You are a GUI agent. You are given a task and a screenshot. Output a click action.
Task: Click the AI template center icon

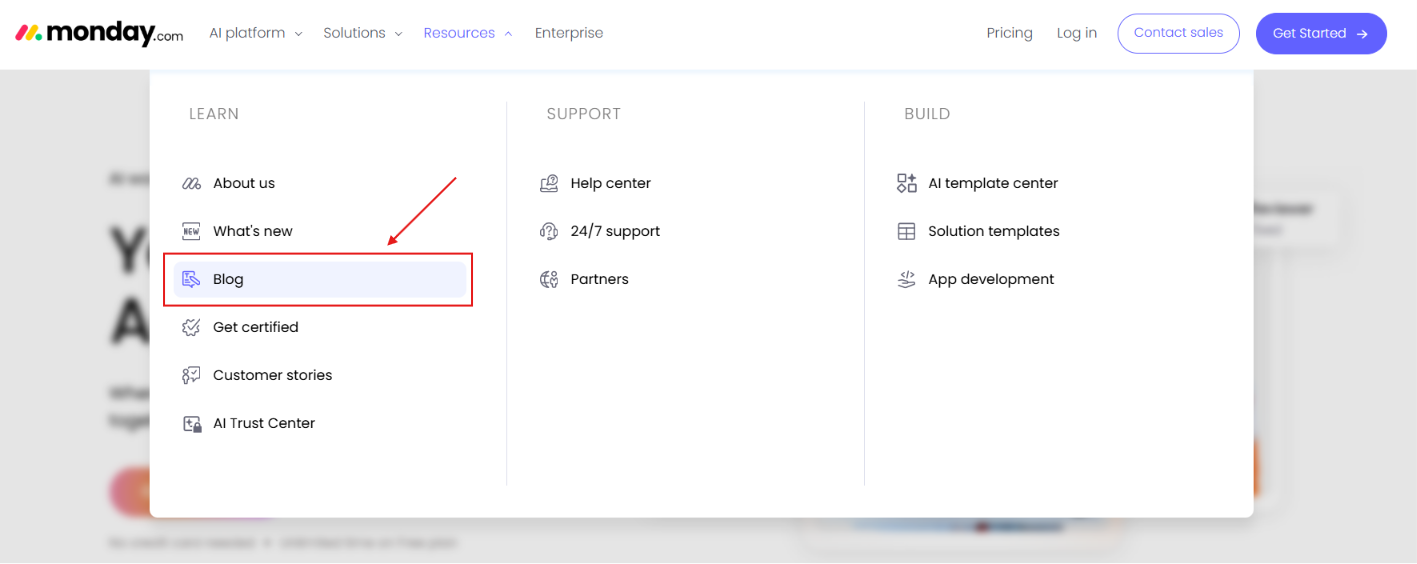pos(907,183)
